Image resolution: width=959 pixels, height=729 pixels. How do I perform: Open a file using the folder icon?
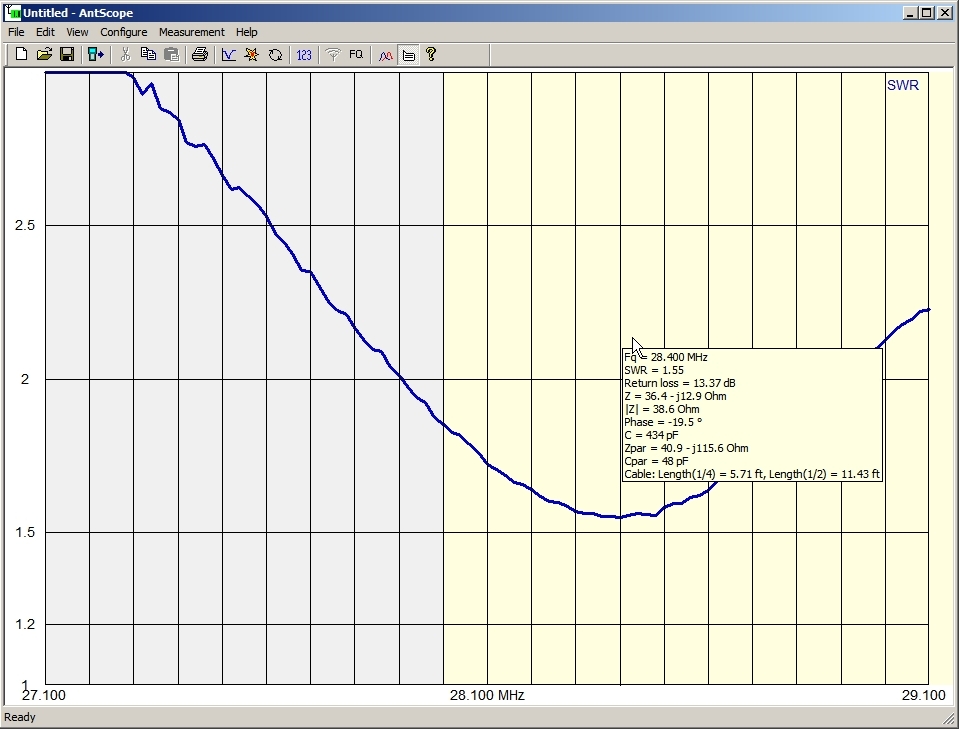(x=44, y=54)
